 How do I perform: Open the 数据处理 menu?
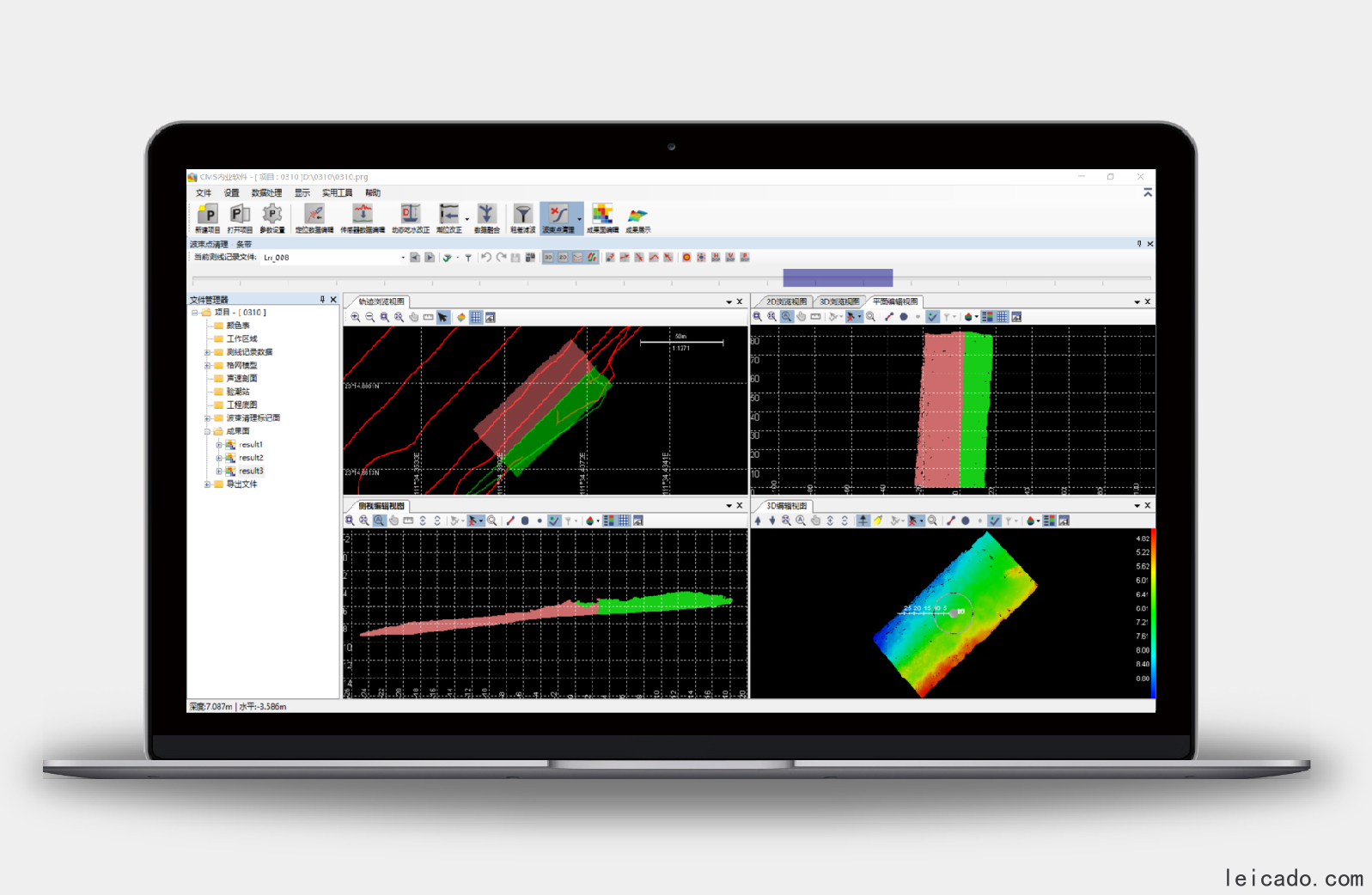[x=266, y=193]
